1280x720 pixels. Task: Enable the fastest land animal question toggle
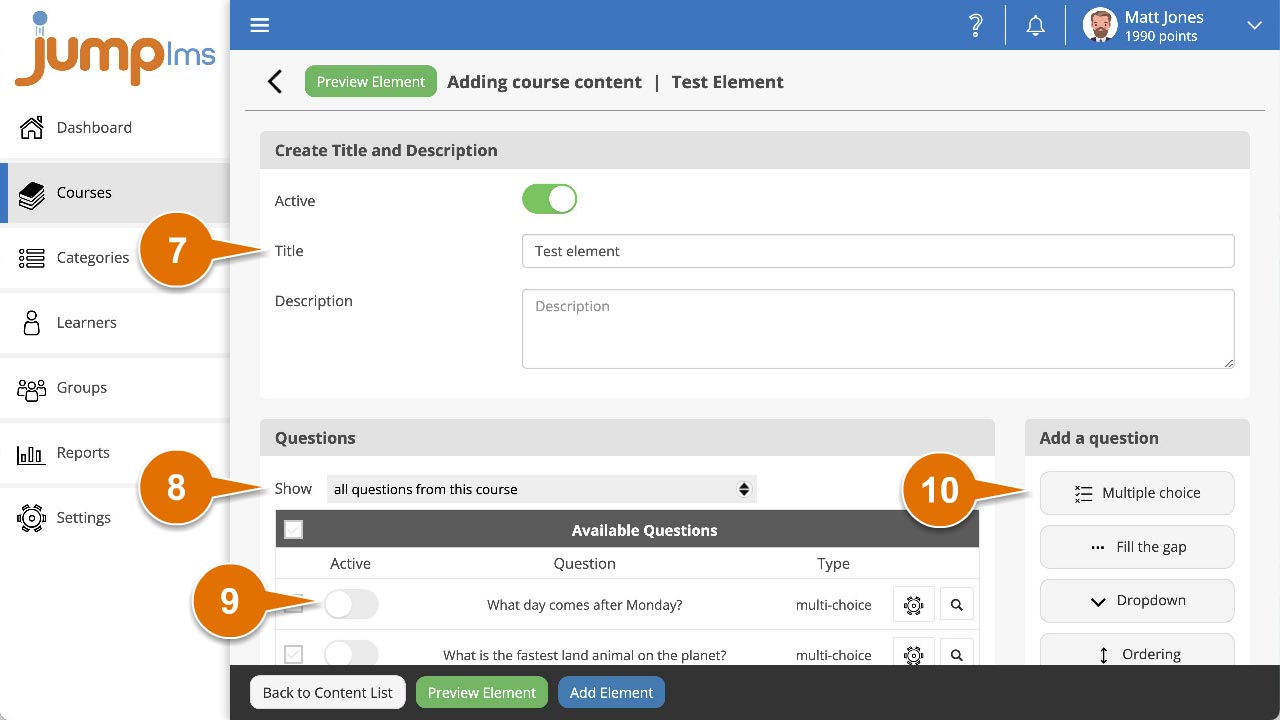351,653
